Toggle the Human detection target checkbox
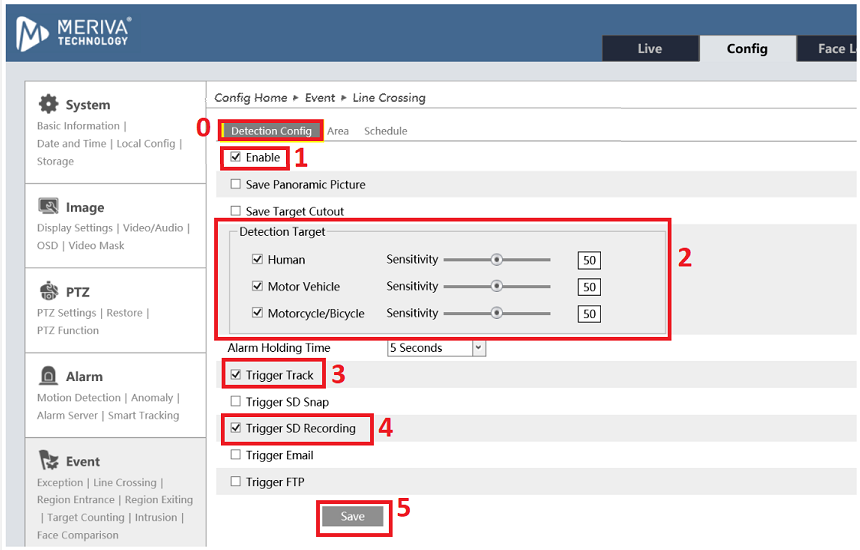The width and height of the screenshot is (860, 550). 257,260
